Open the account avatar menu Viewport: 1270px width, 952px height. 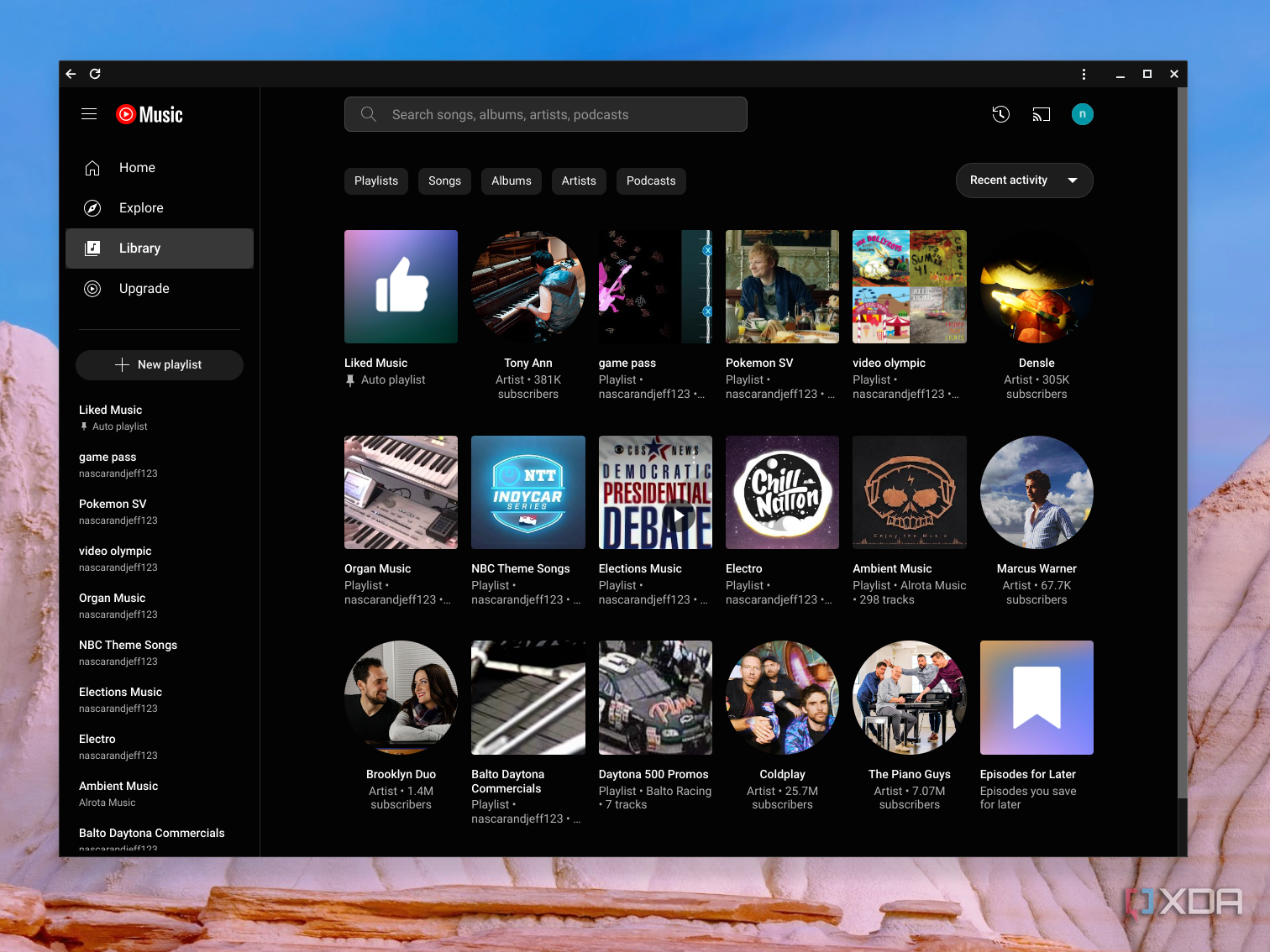(1083, 114)
